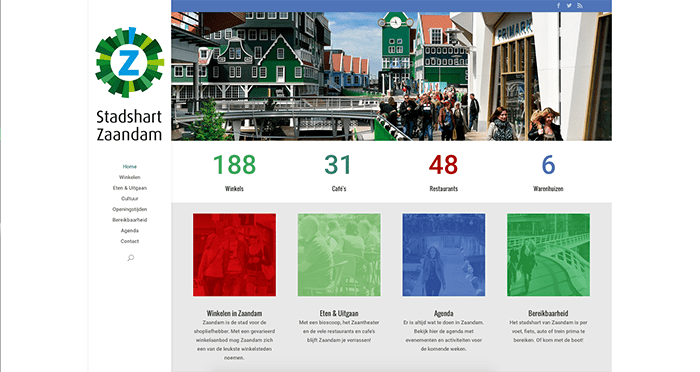The image size is (700, 372).
Task: Click the red Winkelen in Zaandam image
Action: 234,255
